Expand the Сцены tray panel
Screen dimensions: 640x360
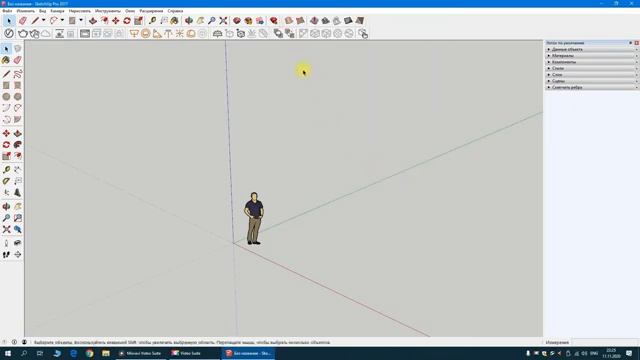pos(592,81)
